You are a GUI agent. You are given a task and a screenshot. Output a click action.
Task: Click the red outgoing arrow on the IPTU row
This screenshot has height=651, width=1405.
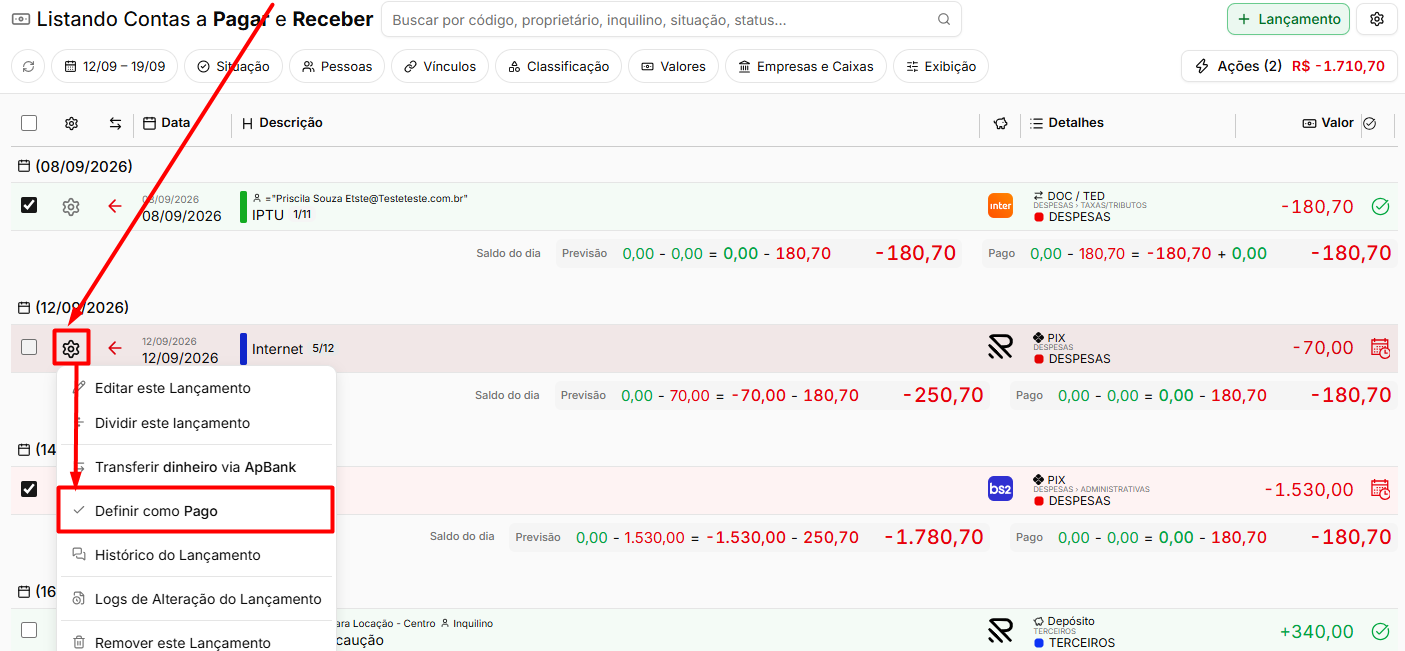115,207
